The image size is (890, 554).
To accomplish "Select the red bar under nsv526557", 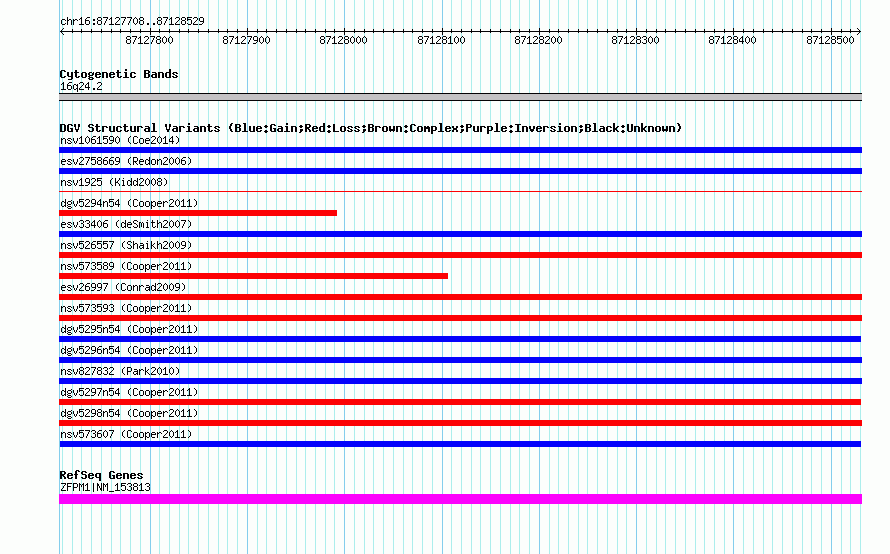I will tap(460, 255).
